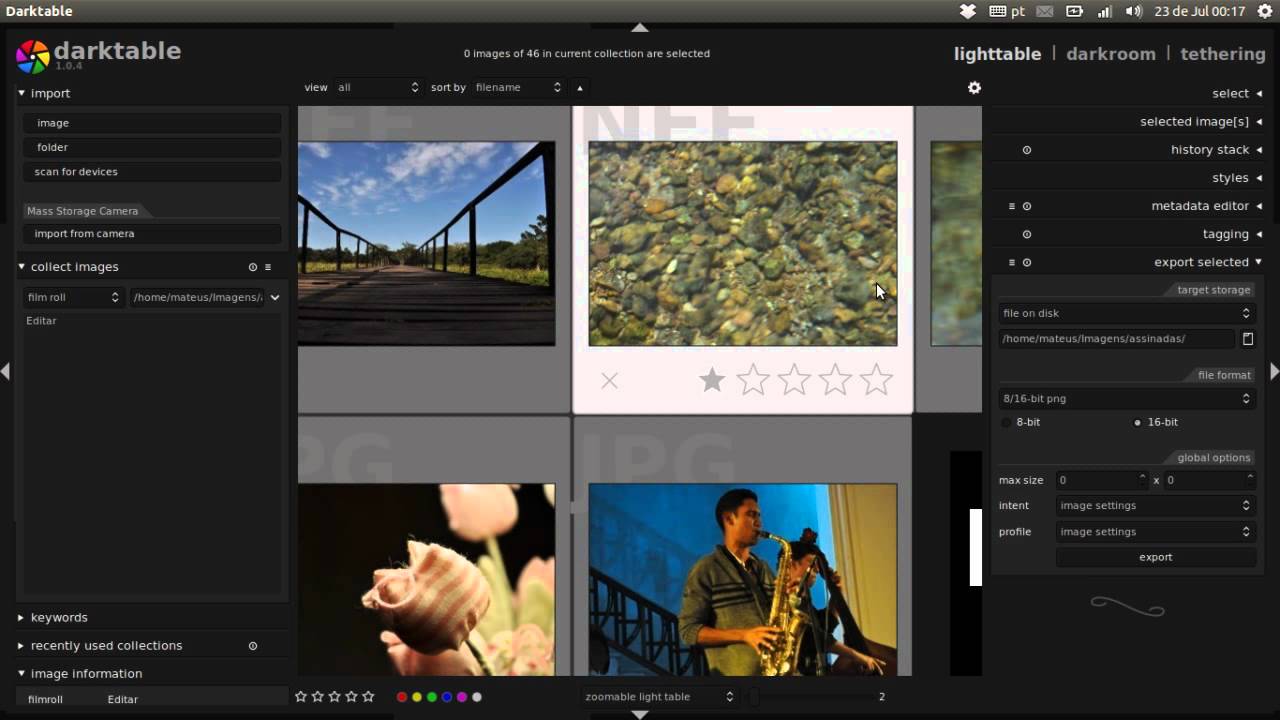This screenshot has height=720, width=1280.
Task: Toggle sort order direction arrow
Action: point(580,88)
